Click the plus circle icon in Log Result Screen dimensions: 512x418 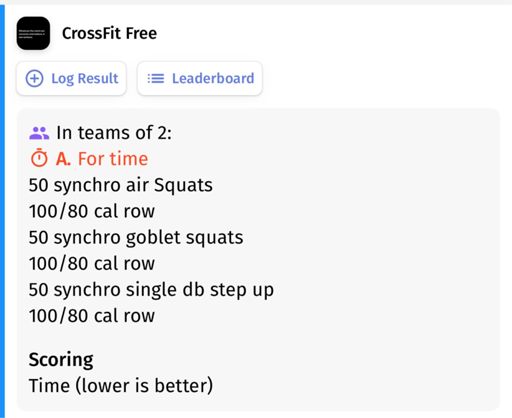[34, 79]
